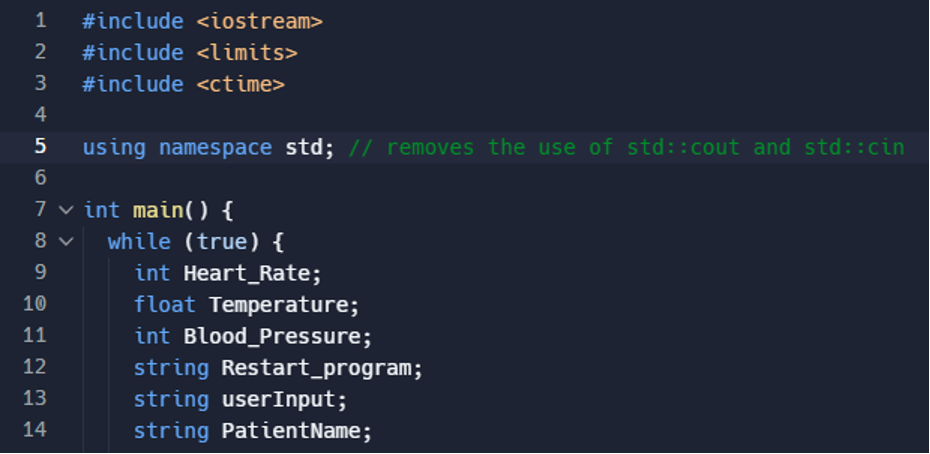Place cursor on the <iostream> include
The image size is (930, 454).
pos(259,21)
